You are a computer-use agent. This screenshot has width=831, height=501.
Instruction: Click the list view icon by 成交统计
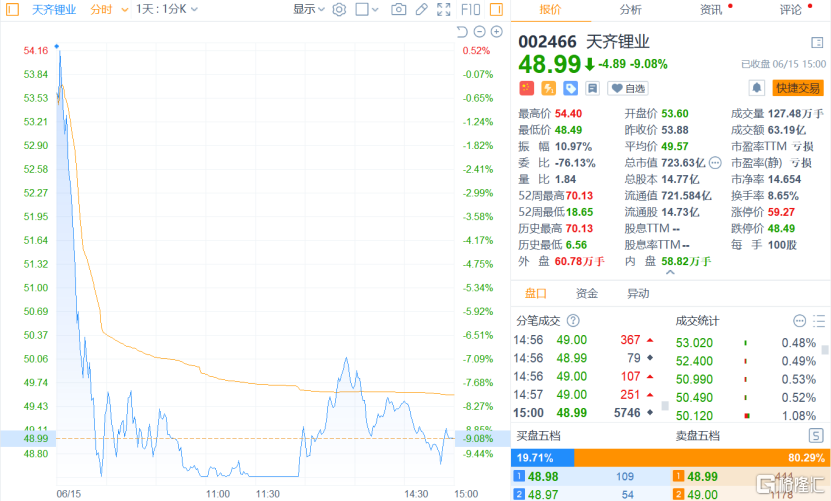point(819,320)
